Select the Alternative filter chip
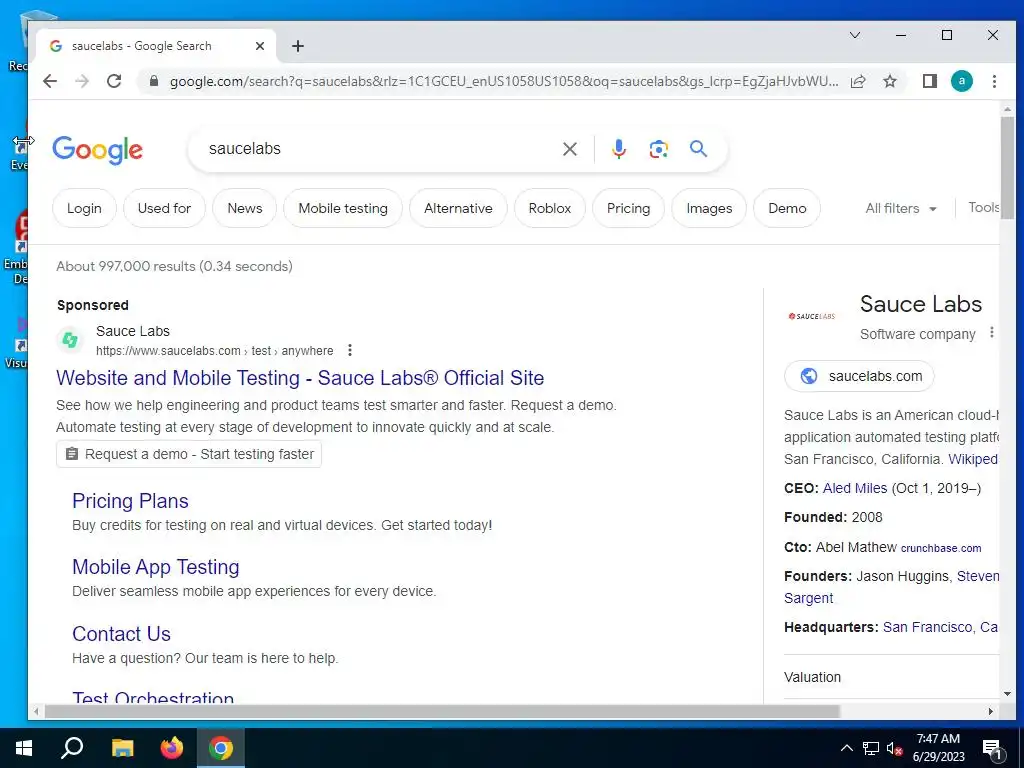The image size is (1024, 768). point(458,208)
